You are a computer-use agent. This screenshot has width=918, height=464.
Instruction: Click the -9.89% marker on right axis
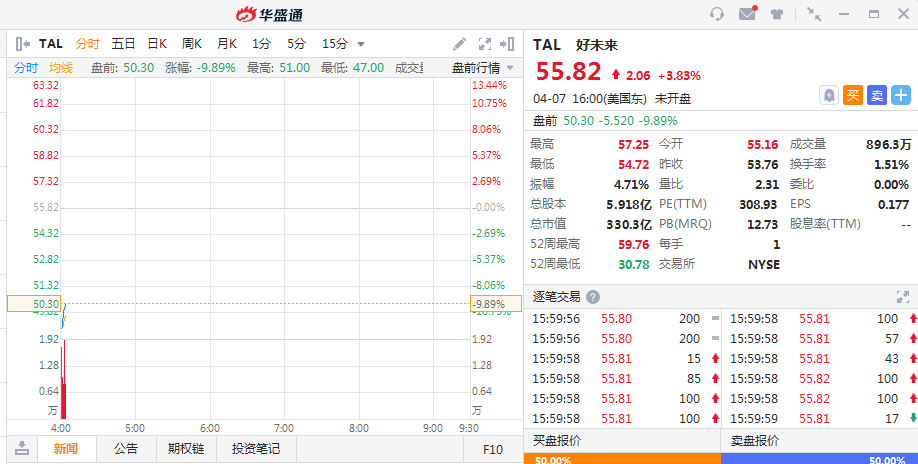pos(496,304)
